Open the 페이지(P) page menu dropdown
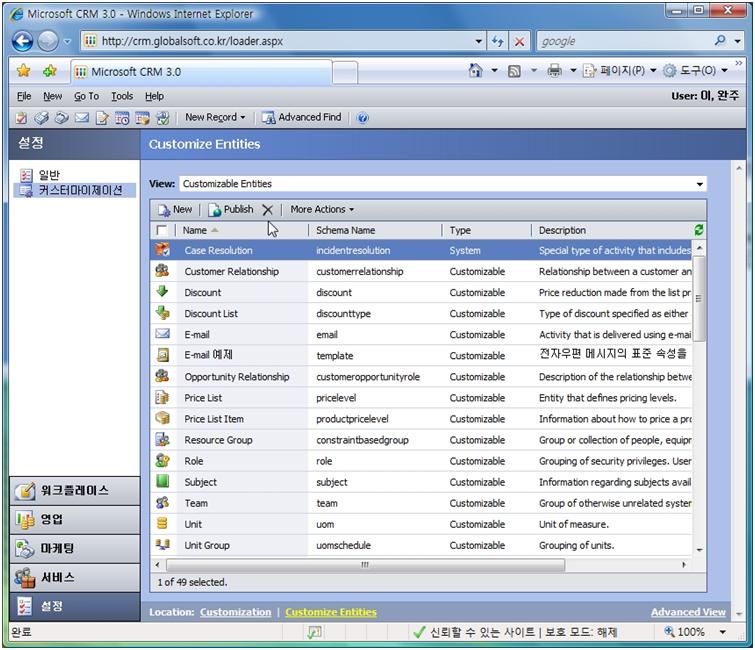The image size is (755, 650). pyautogui.click(x=653, y=71)
